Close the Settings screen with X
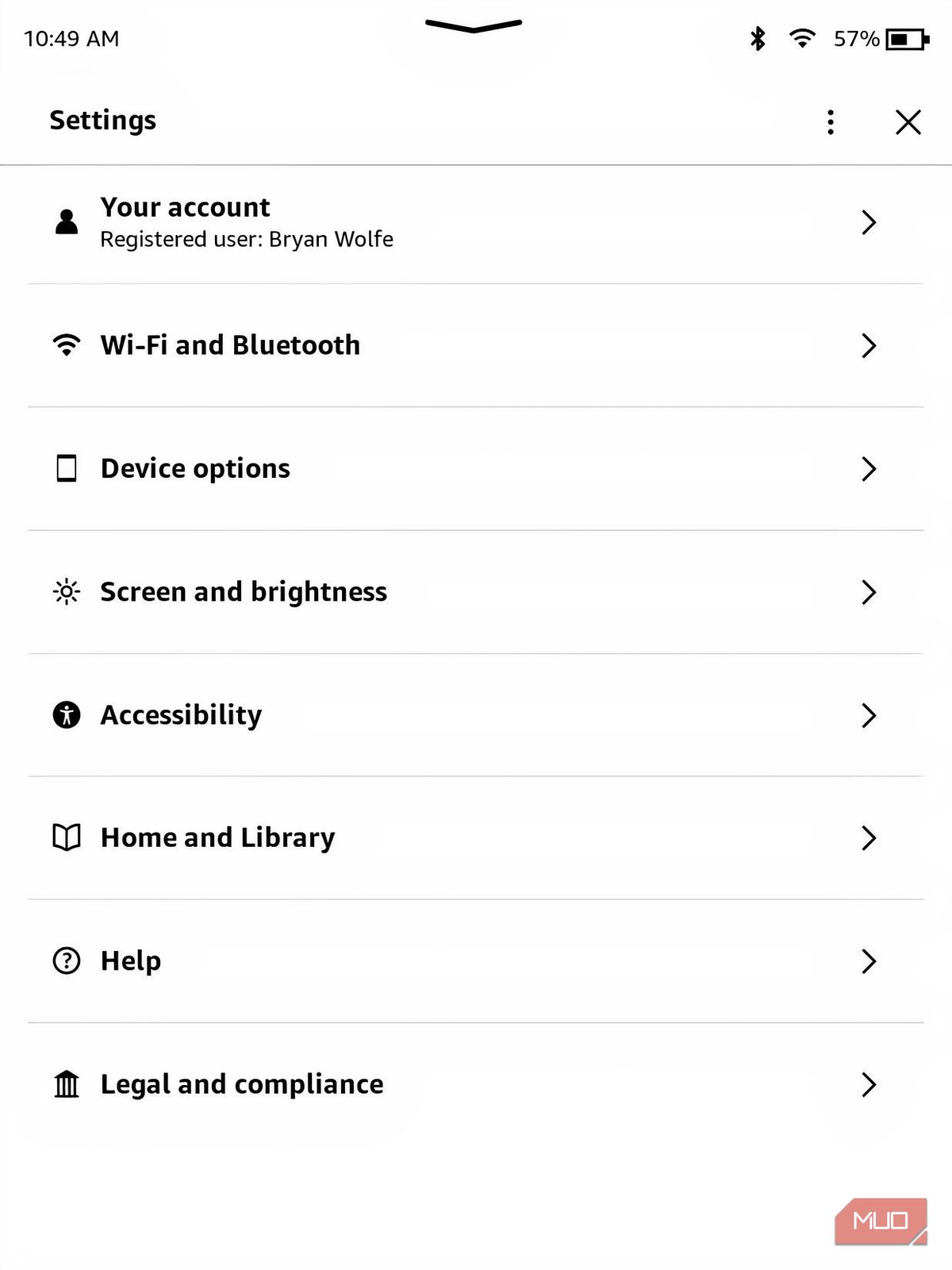Screen dimensions: 952x1270 pos(908,122)
